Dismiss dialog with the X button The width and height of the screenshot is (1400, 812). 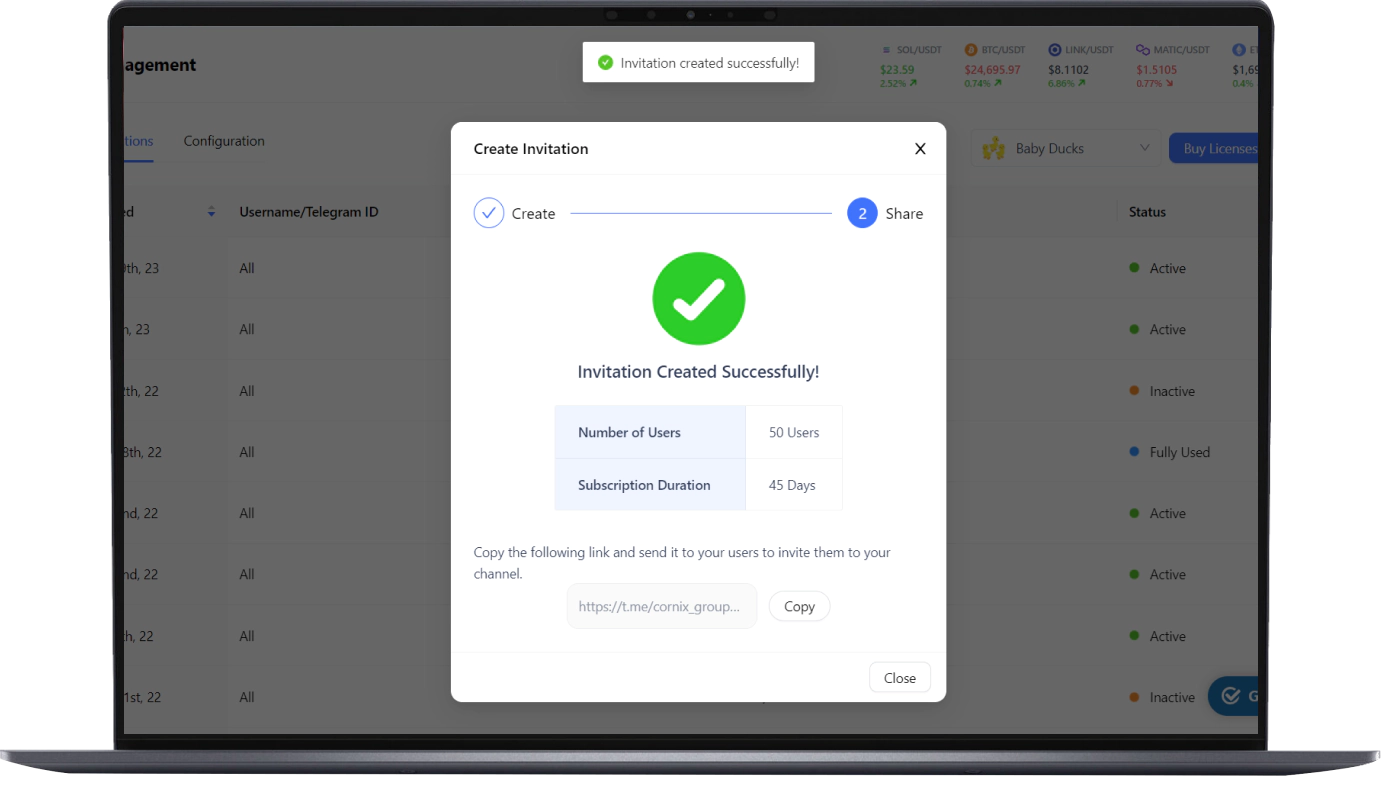[920, 149]
